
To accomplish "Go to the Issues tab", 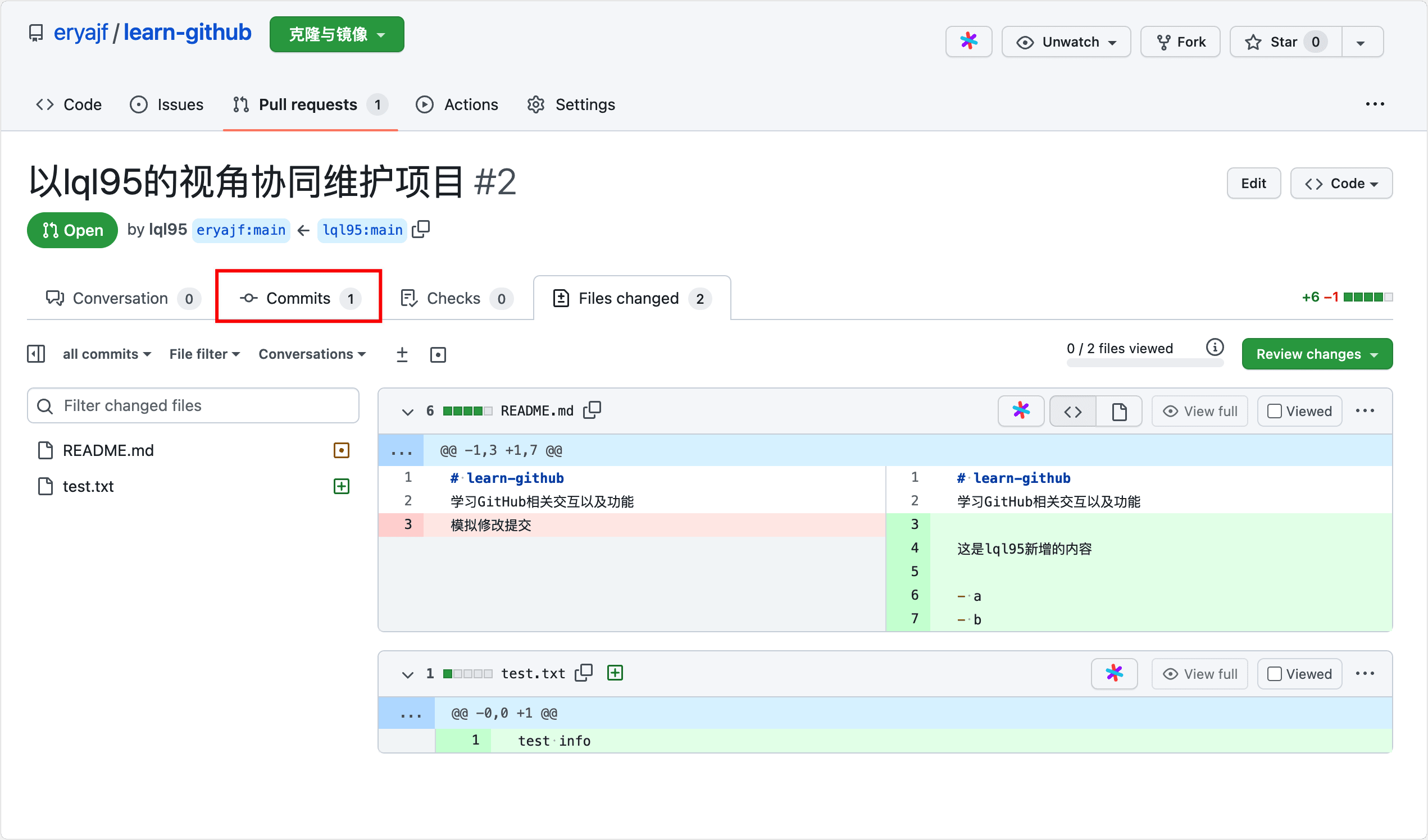I will (167, 104).
